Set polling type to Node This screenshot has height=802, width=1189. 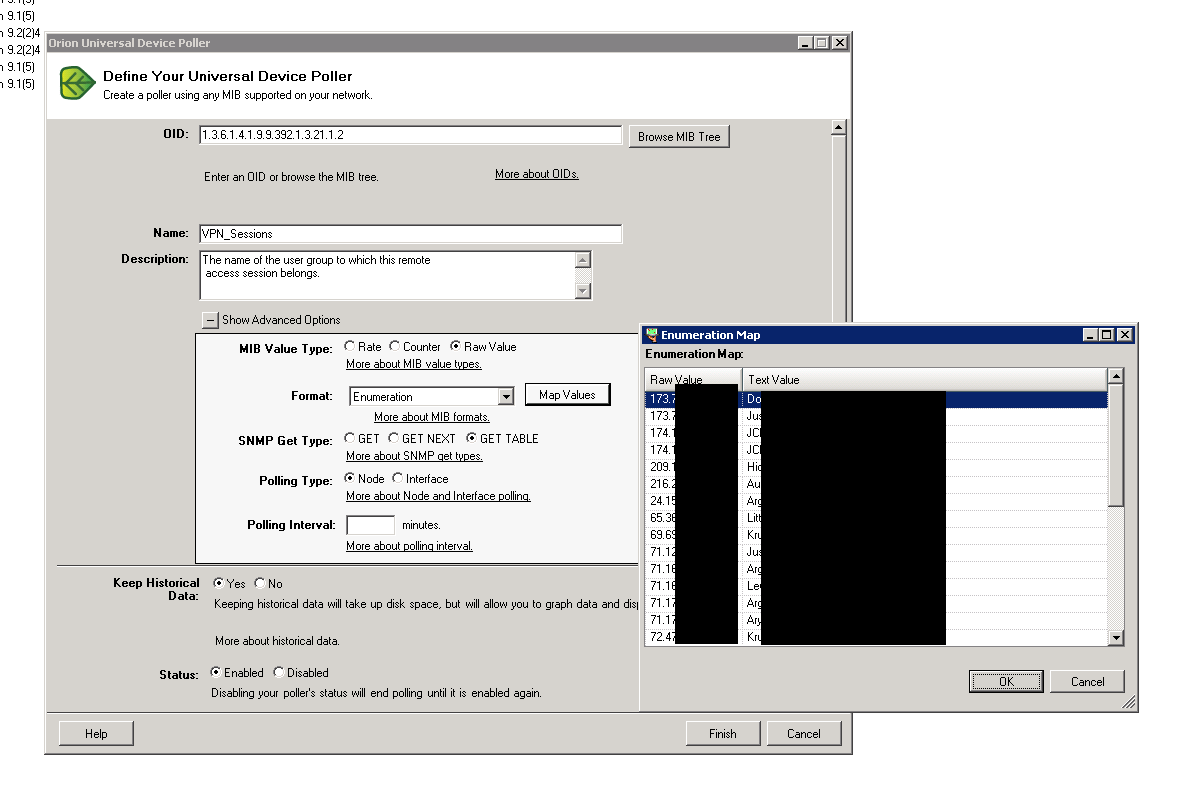click(350, 478)
